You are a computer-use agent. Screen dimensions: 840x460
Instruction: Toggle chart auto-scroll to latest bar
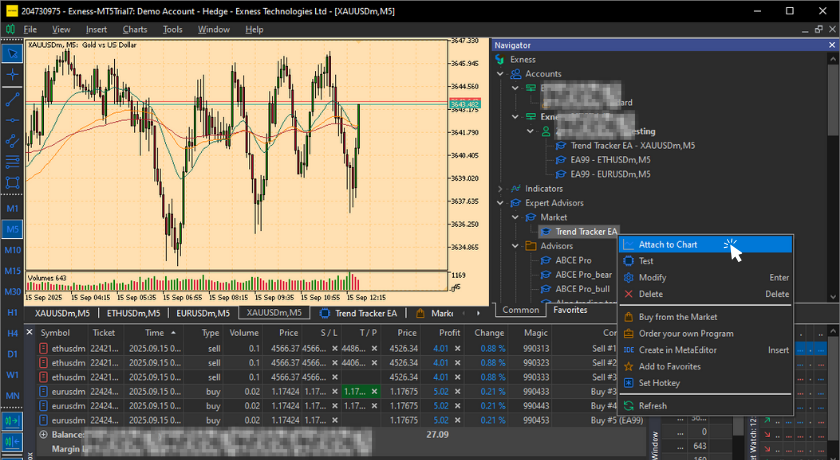coord(12,421)
